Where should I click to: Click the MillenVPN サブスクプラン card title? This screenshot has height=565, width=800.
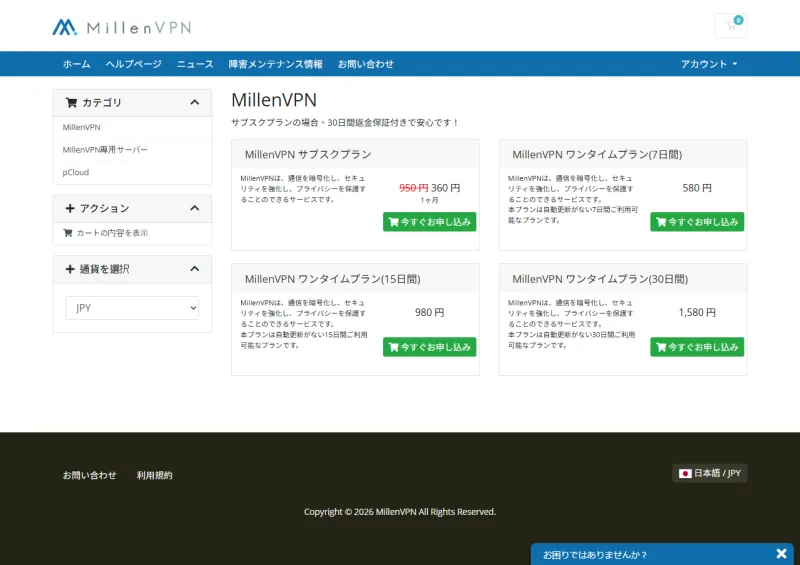click(x=308, y=155)
